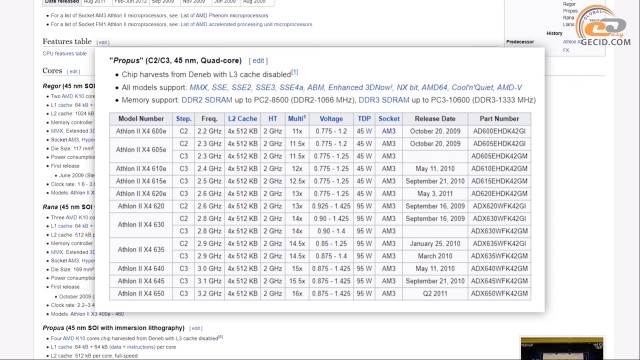Screen dimensions: 640x360
Task: Follow the SSE4a instruction set link
Action: coord(291,87)
